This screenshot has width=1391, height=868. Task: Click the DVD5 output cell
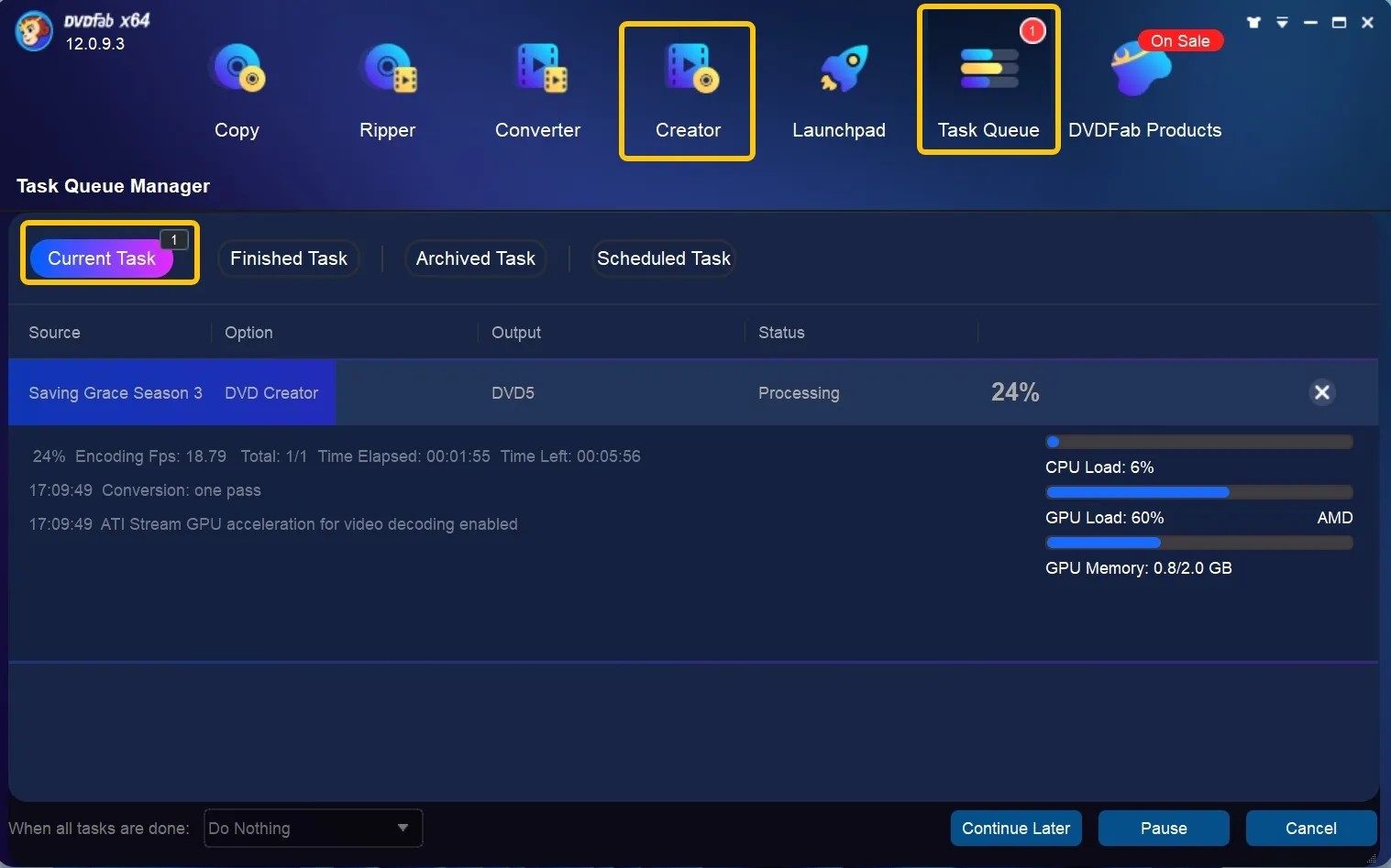point(513,393)
